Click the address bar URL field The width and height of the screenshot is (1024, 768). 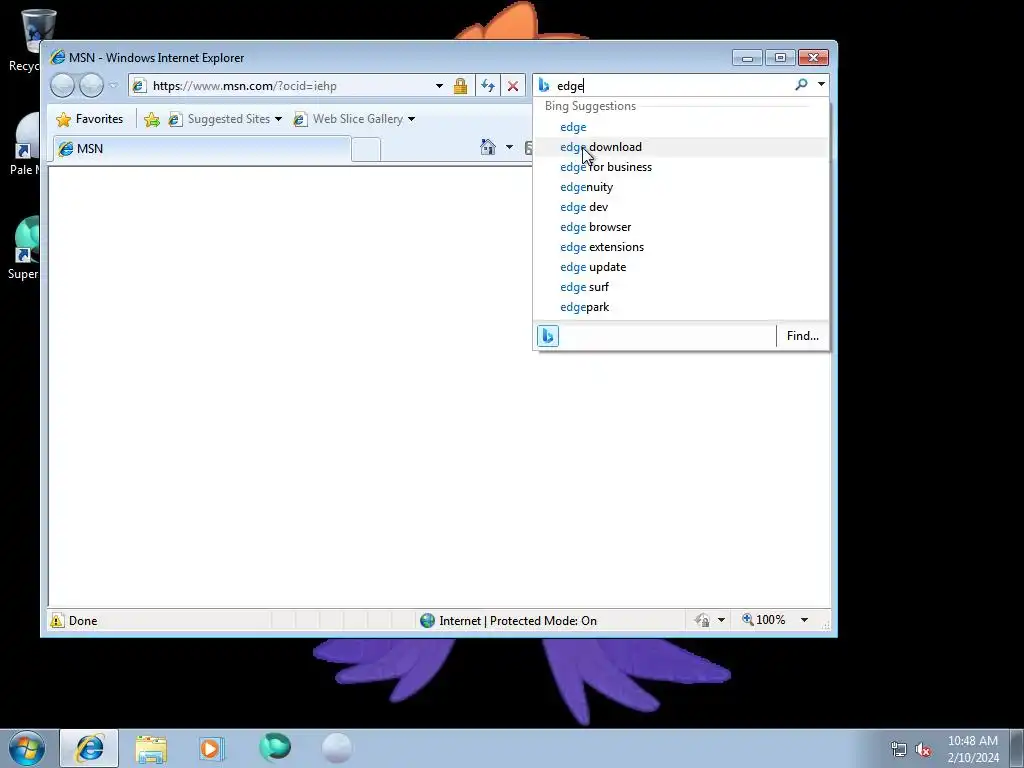click(x=281, y=86)
